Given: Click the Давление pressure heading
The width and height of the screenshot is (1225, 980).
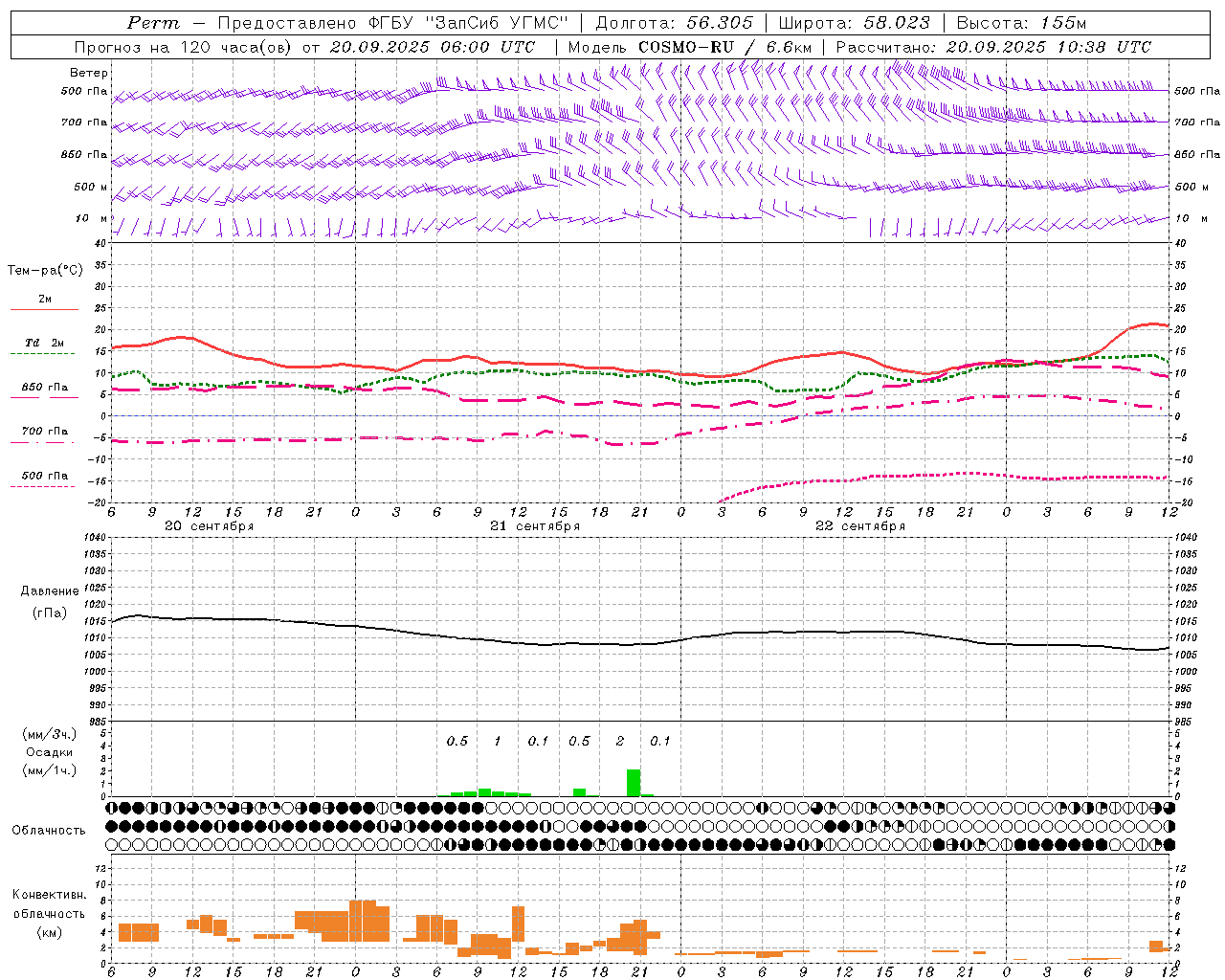Looking at the screenshot, I should point(50,591).
